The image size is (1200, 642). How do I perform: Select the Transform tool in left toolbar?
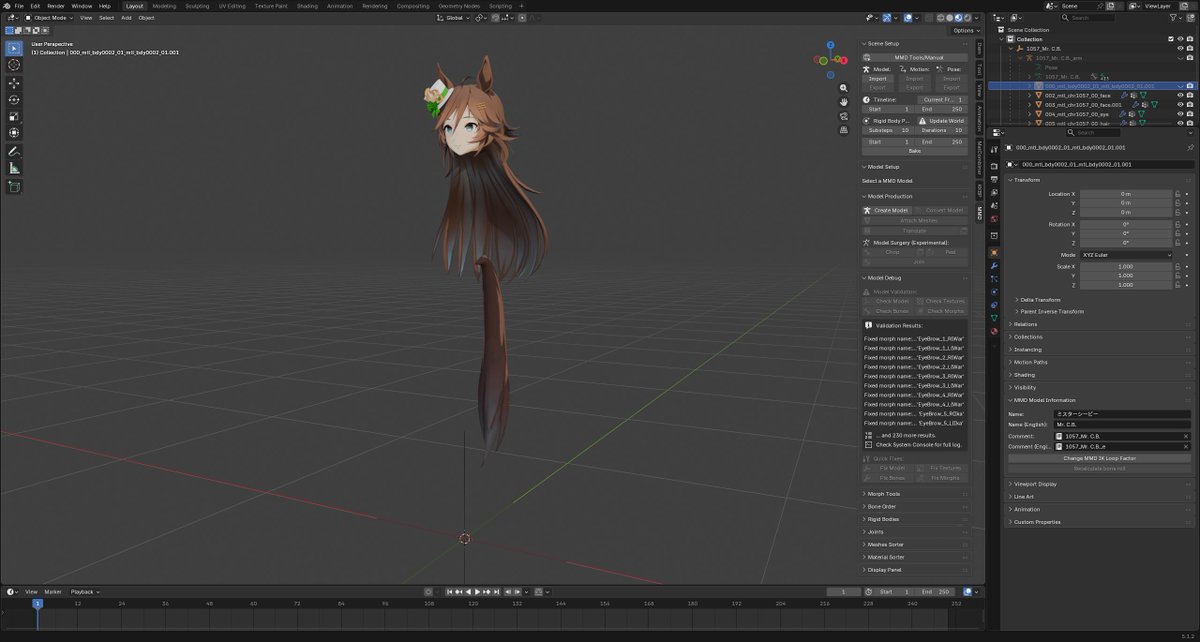click(x=15, y=132)
